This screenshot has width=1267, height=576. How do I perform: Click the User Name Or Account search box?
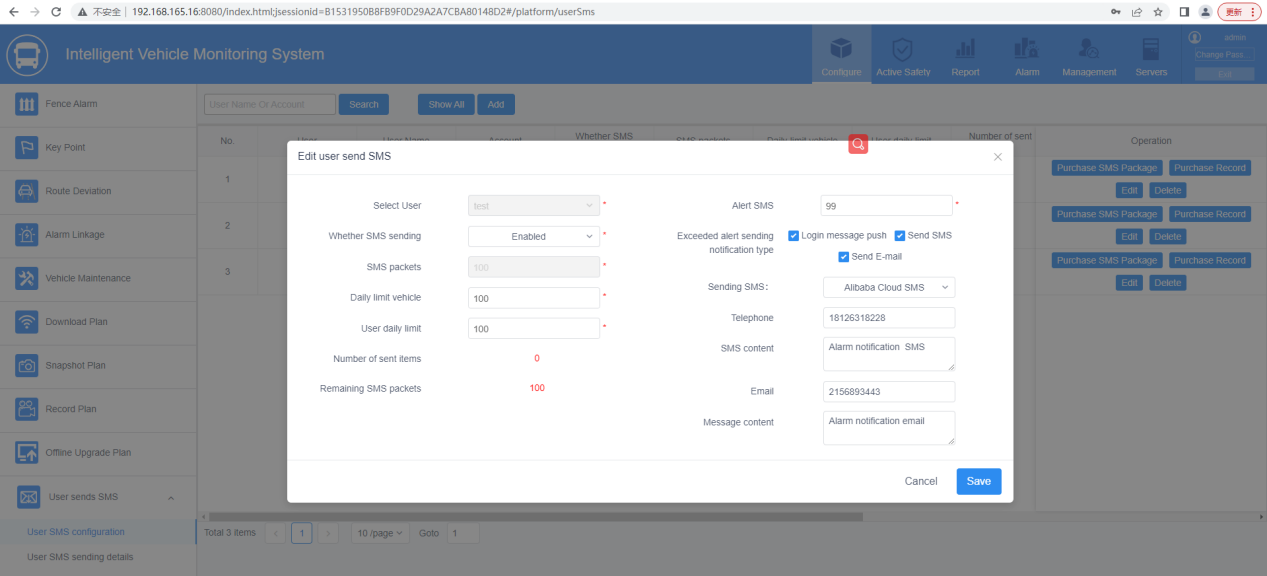tap(270, 104)
